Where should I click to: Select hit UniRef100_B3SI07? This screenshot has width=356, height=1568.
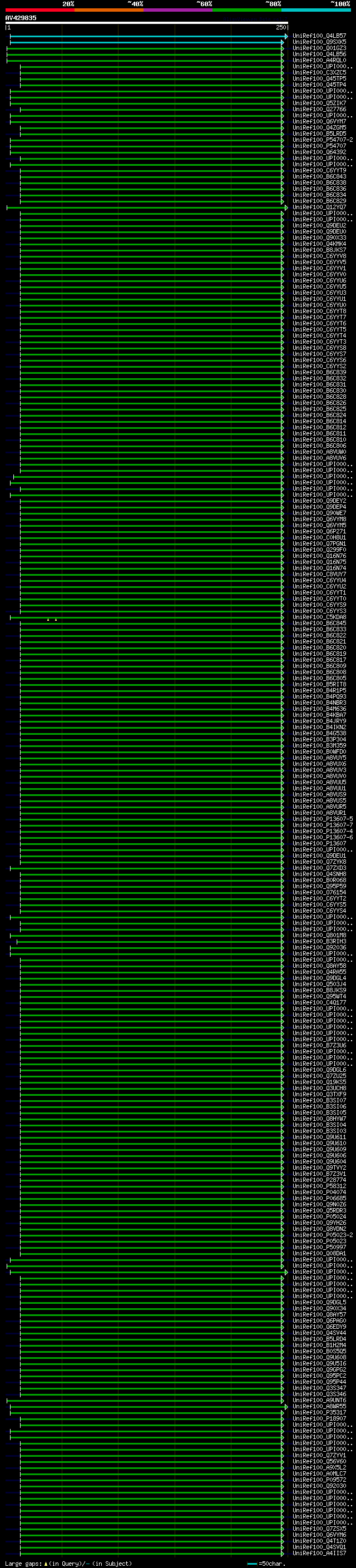tap(319, 1101)
